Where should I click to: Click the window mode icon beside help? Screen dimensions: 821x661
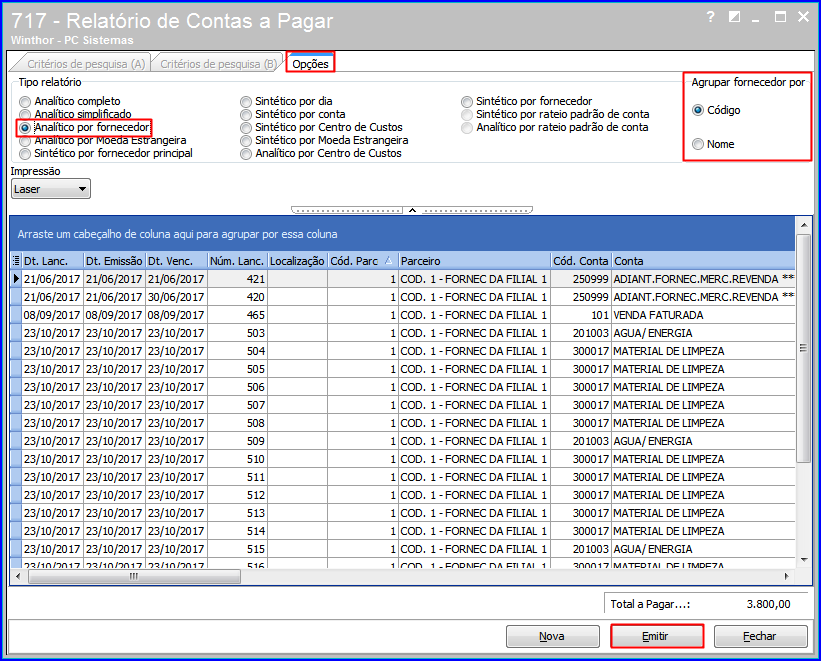734,17
